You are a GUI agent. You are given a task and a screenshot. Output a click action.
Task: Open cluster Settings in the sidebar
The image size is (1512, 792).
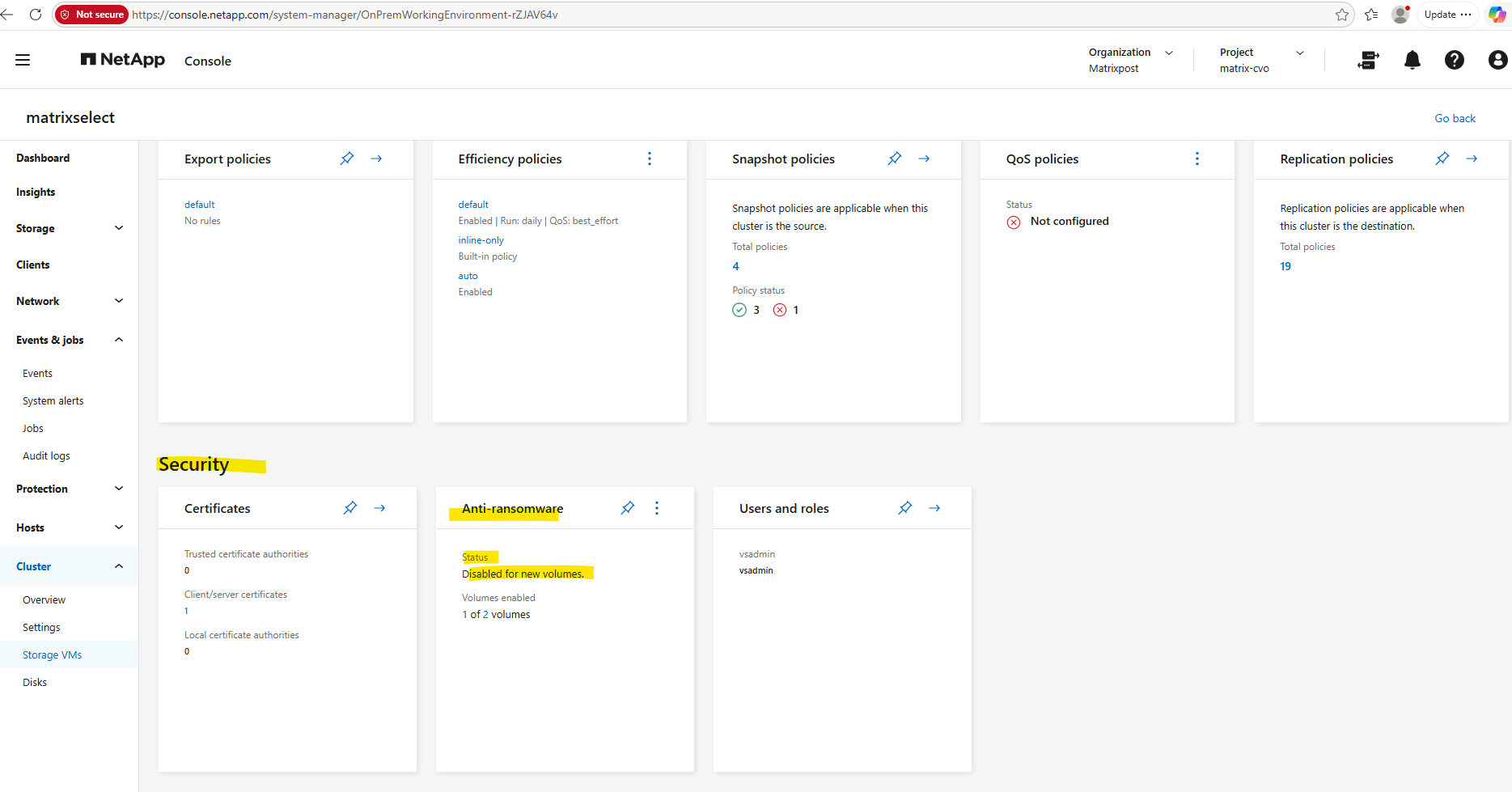41,627
